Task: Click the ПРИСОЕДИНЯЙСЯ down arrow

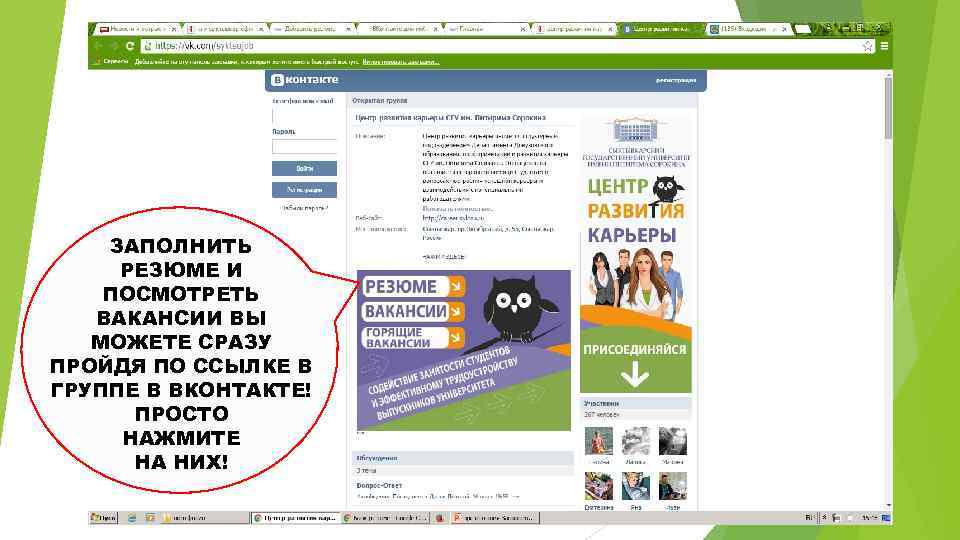Action: pos(635,374)
